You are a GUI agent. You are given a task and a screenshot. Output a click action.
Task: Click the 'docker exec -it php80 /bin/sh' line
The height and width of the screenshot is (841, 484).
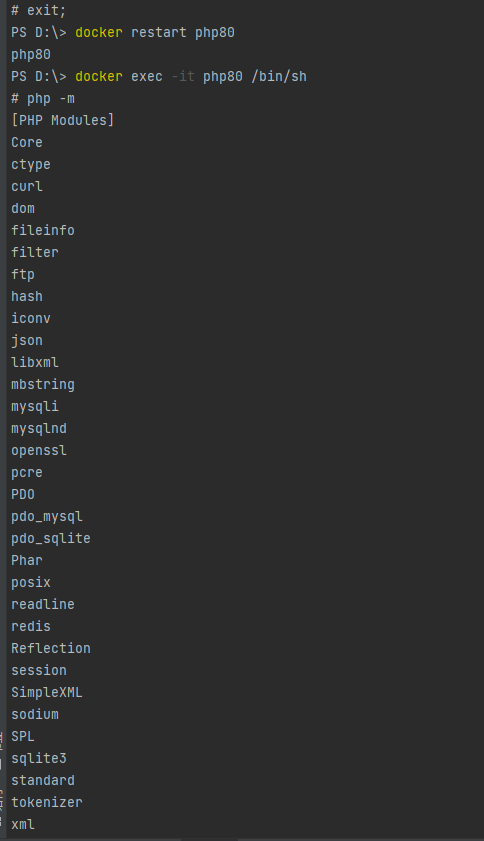[159, 77]
